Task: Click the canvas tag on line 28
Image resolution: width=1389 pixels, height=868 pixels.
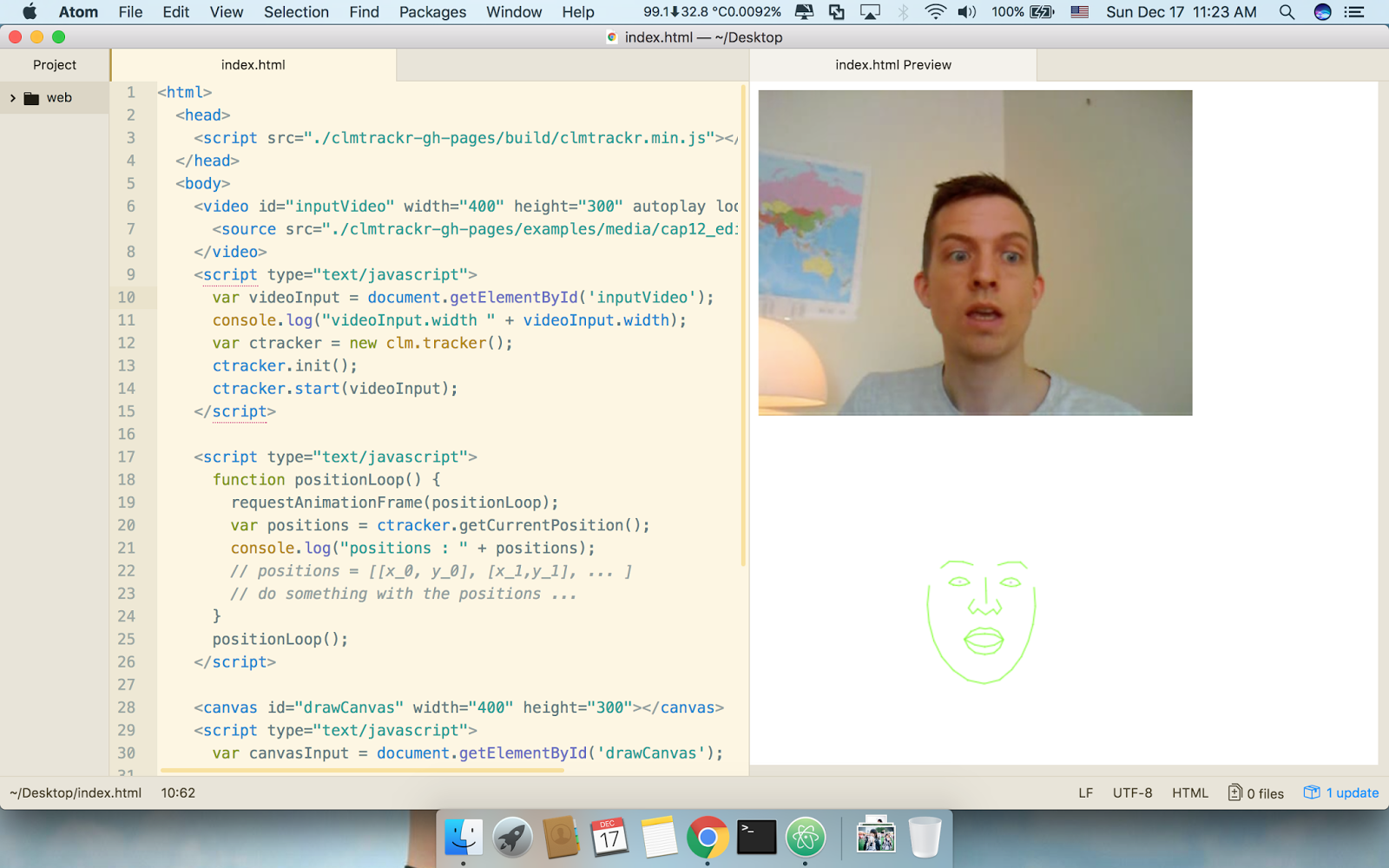Action: point(458,708)
